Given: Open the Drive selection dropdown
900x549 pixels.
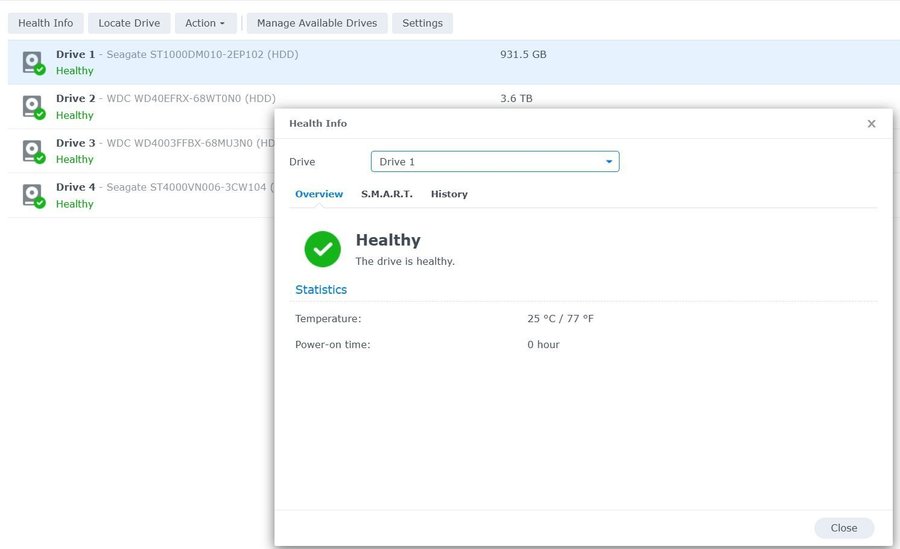Looking at the screenshot, I should 495,162.
